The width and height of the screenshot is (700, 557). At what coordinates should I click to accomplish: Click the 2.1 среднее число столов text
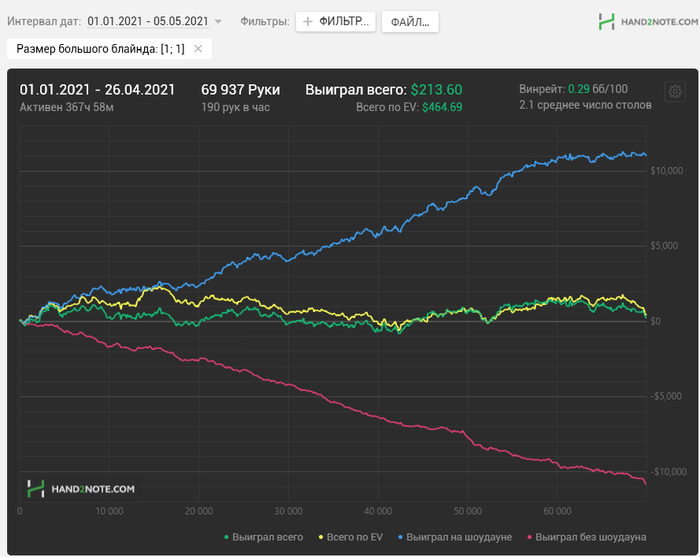pos(585,105)
